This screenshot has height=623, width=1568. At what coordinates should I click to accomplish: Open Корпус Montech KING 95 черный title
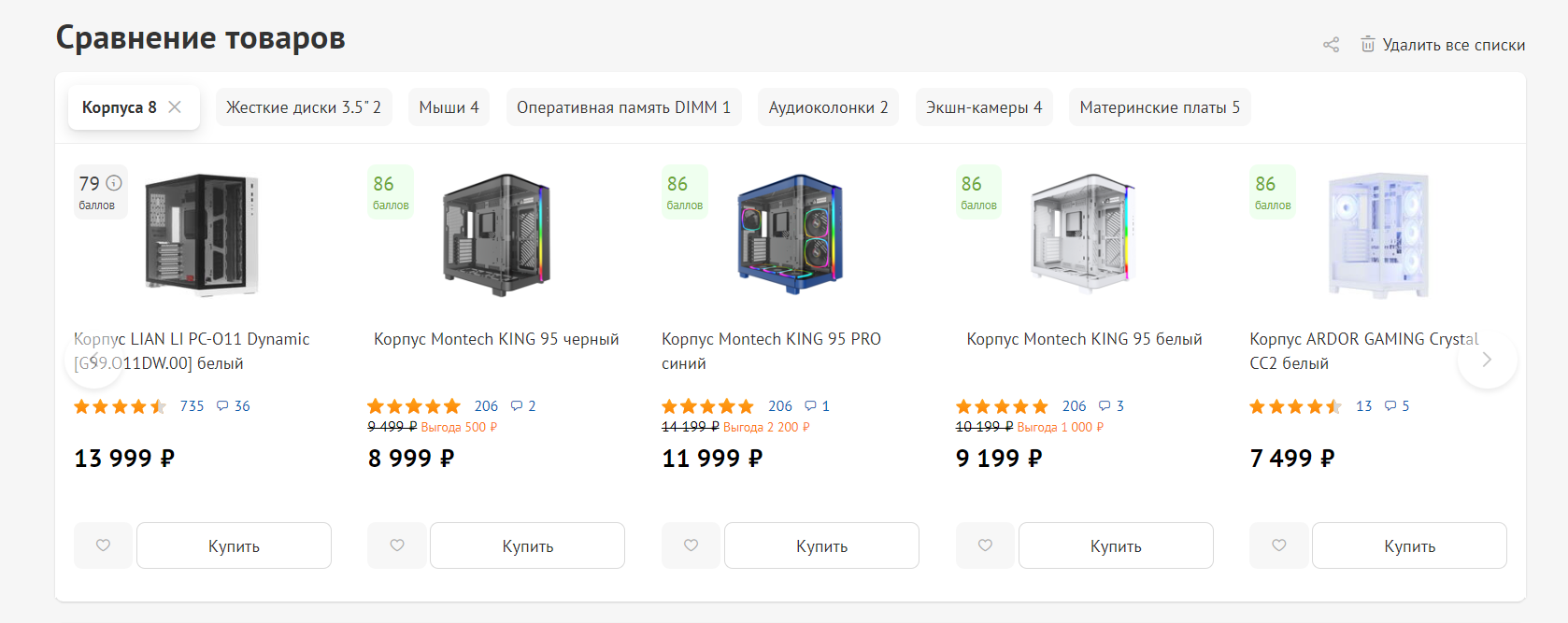pyautogui.click(x=496, y=339)
